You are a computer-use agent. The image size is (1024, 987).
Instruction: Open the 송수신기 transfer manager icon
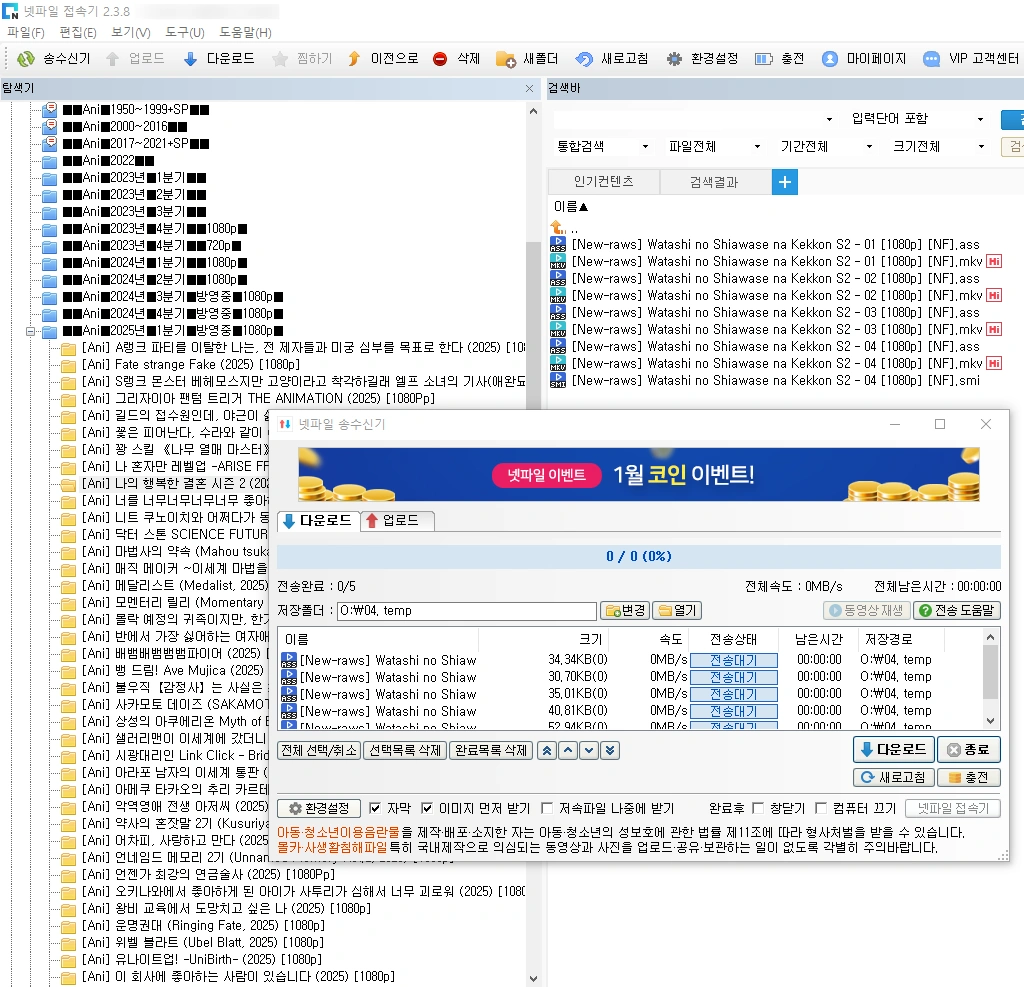coord(25,59)
